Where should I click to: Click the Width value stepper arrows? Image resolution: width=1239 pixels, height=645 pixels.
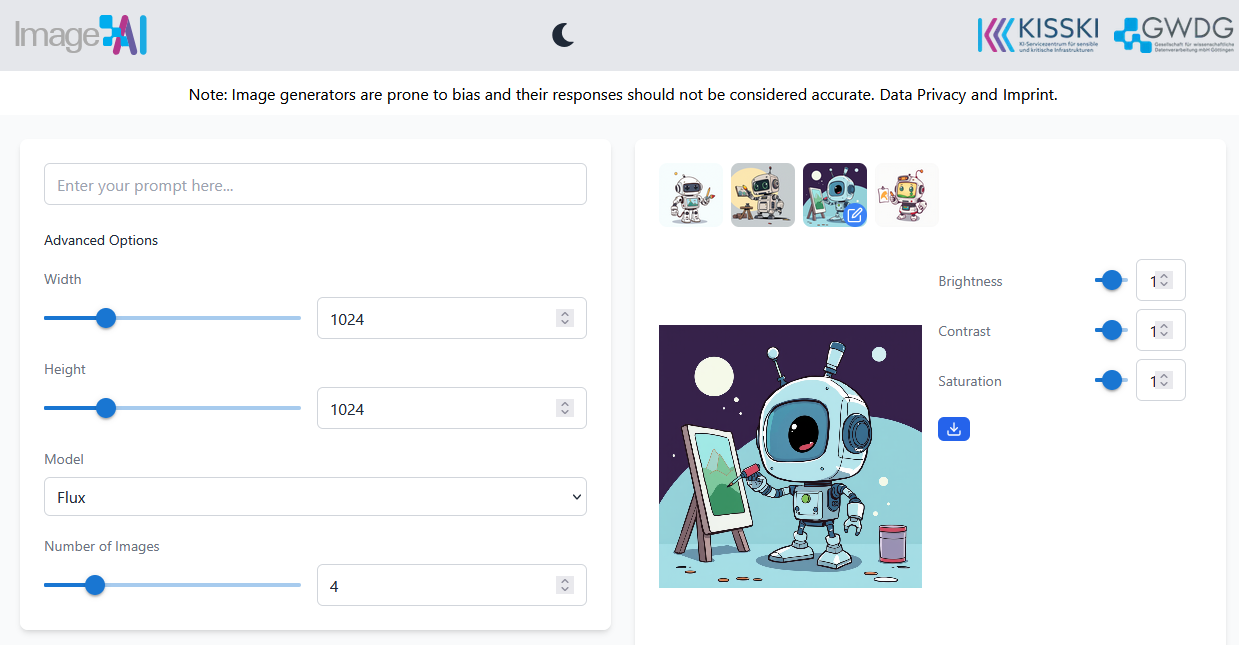click(x=565, y=318)
